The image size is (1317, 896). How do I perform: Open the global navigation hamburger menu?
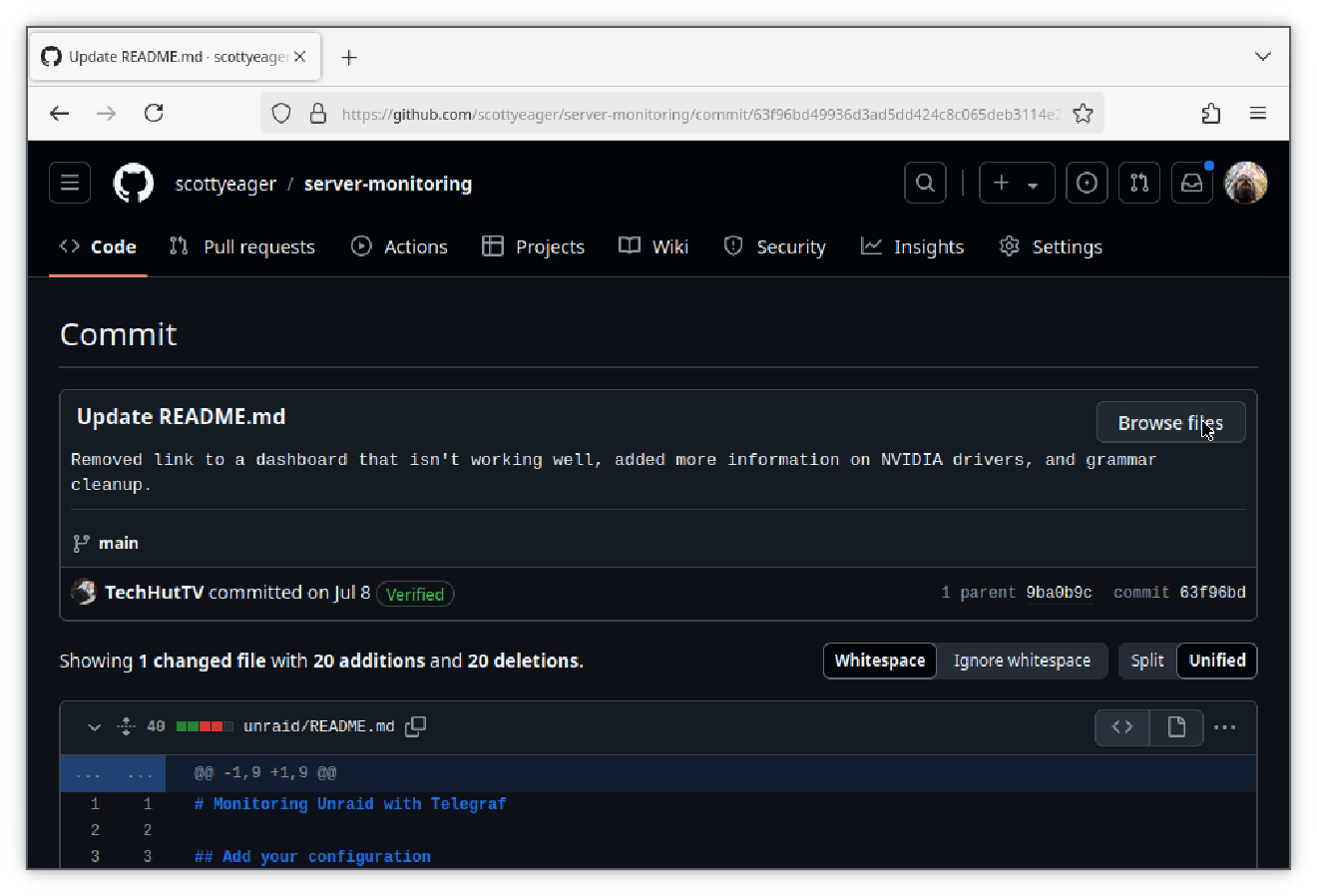pyautogui.click(x=69, y=182)
